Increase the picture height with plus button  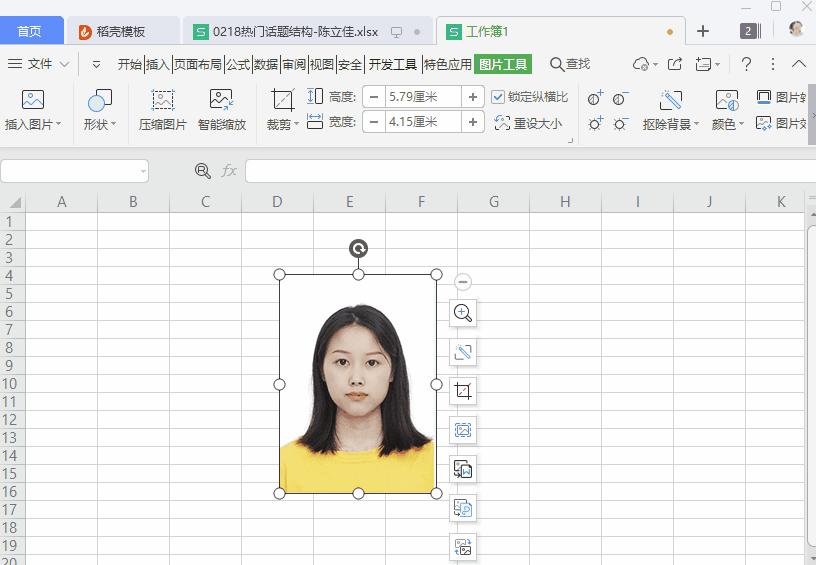click(x=473, y=97)
